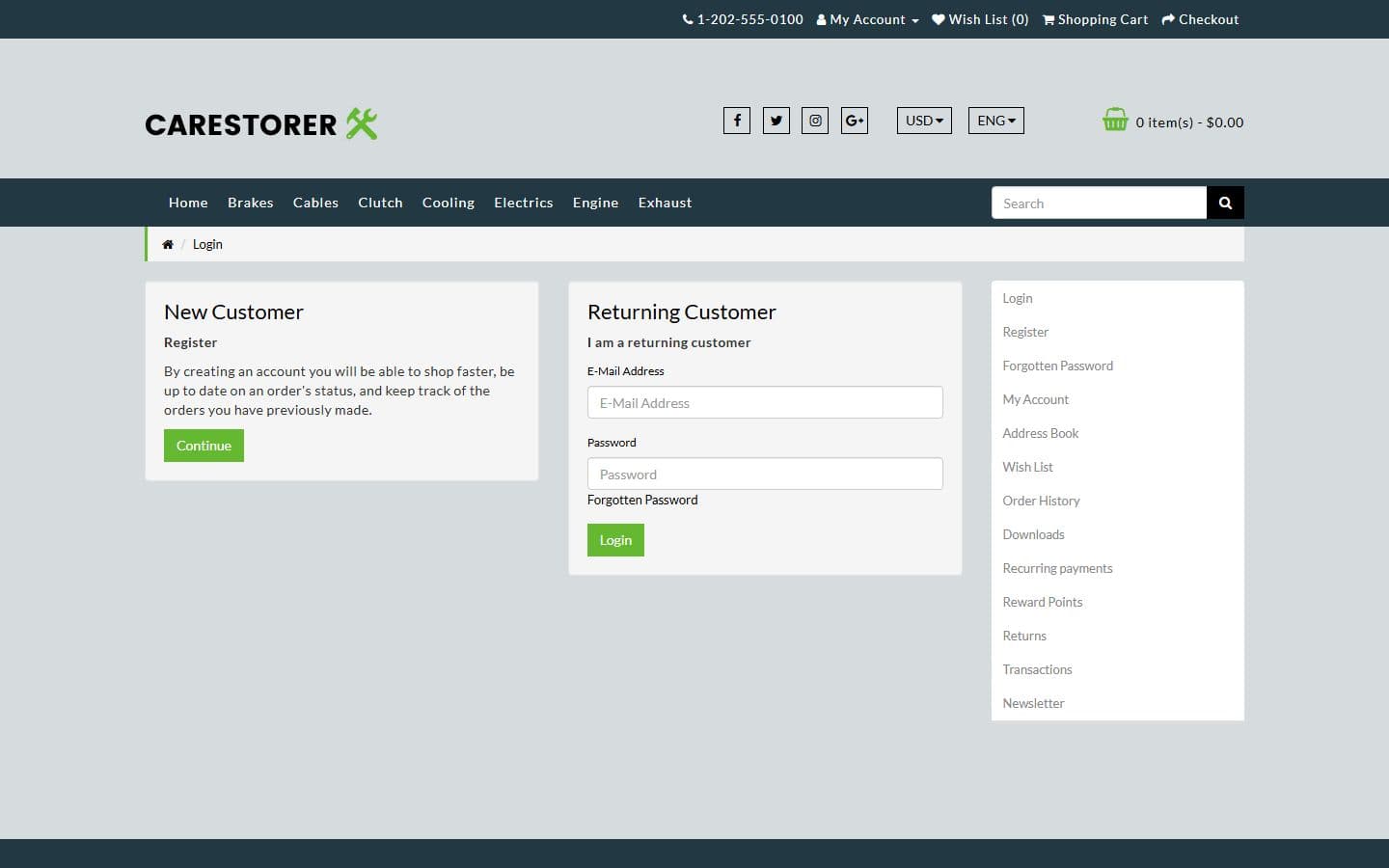This screenshot has width=1389, height=868.
Task: Open the Facebook social icon
Action: coord(737,121)
